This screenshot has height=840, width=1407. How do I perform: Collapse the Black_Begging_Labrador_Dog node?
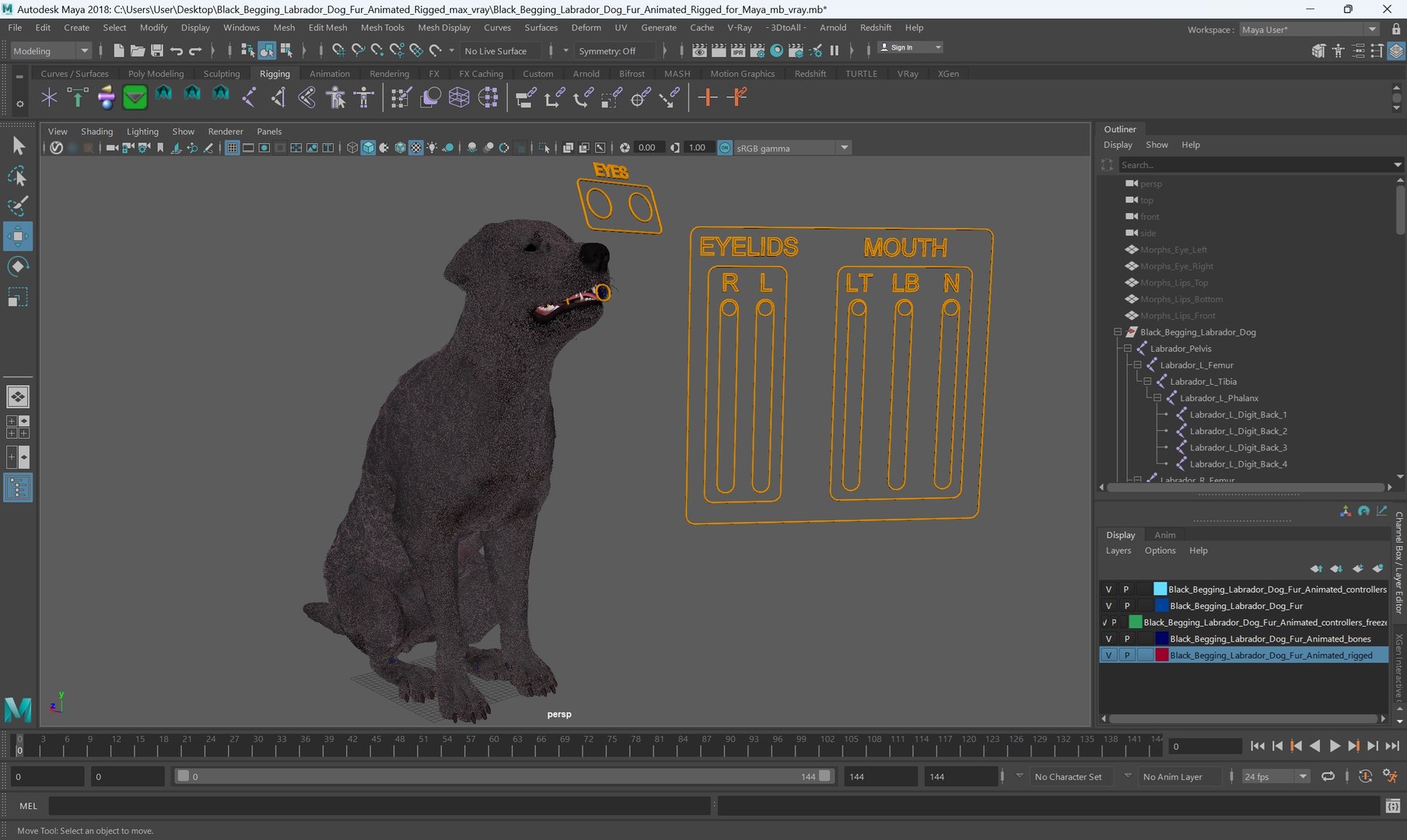1118,332
